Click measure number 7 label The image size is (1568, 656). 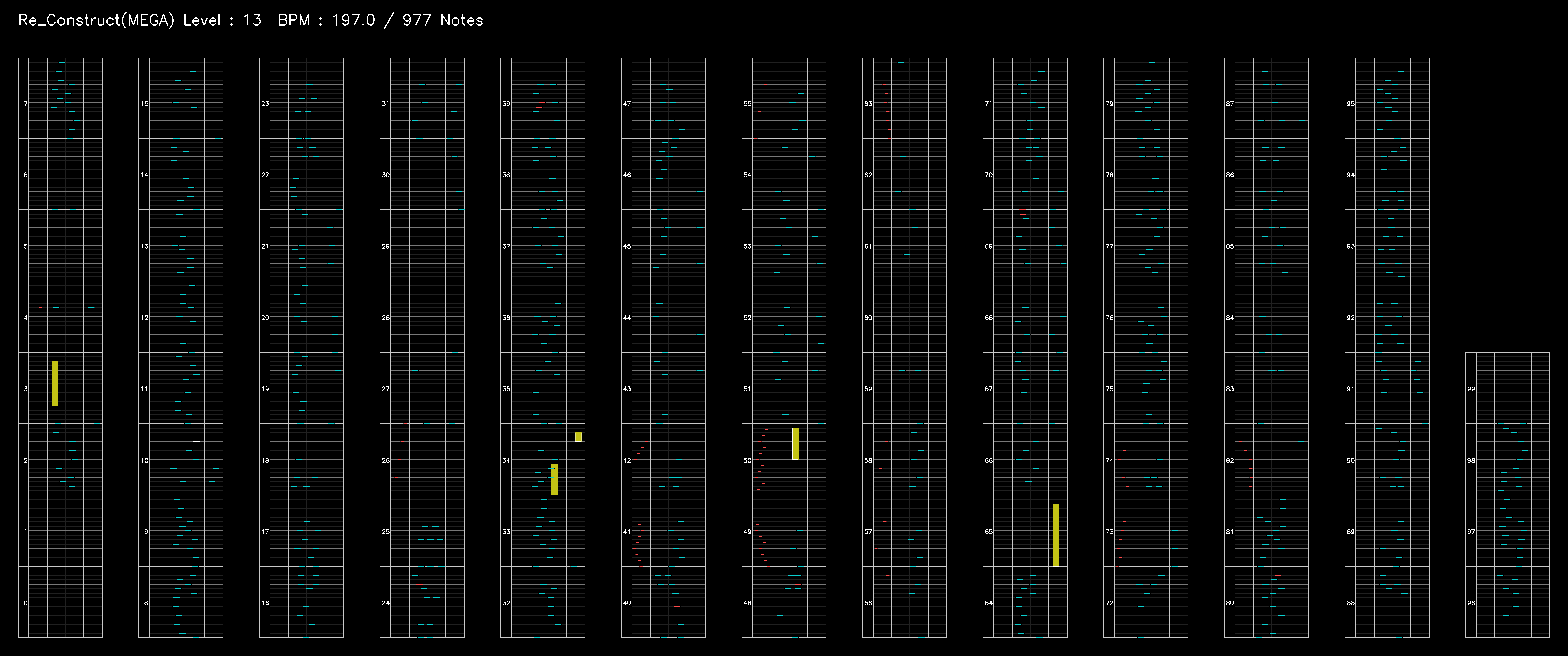26,104
